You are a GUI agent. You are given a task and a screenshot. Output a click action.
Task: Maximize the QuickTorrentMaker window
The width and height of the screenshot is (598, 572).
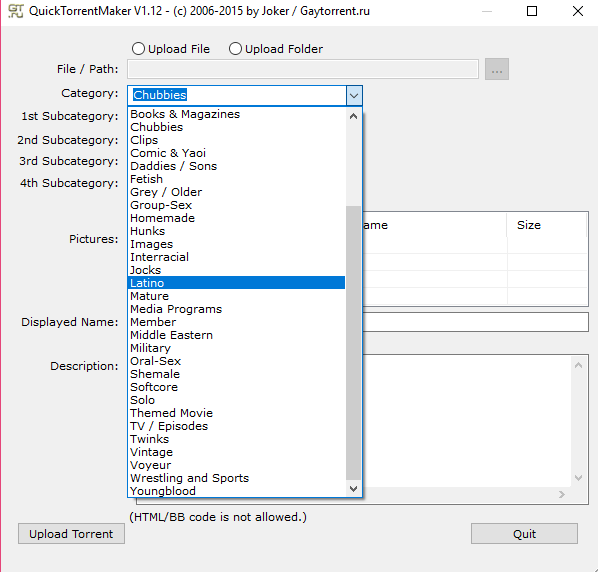532,11
